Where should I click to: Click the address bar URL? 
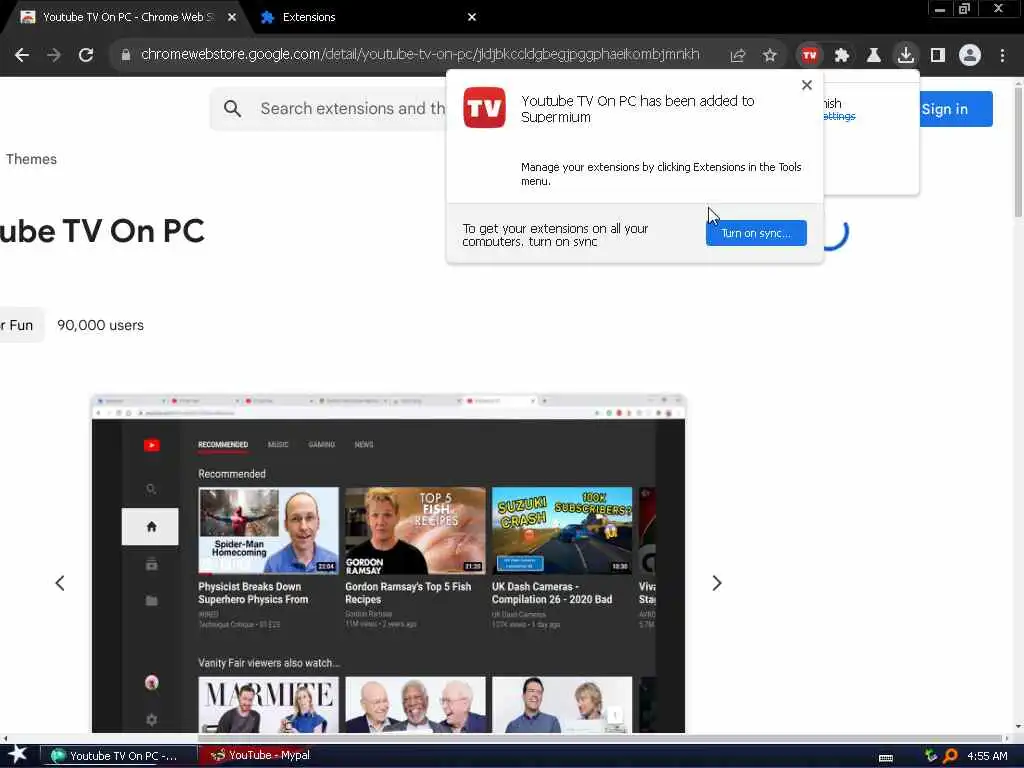[x=420, y=54]
